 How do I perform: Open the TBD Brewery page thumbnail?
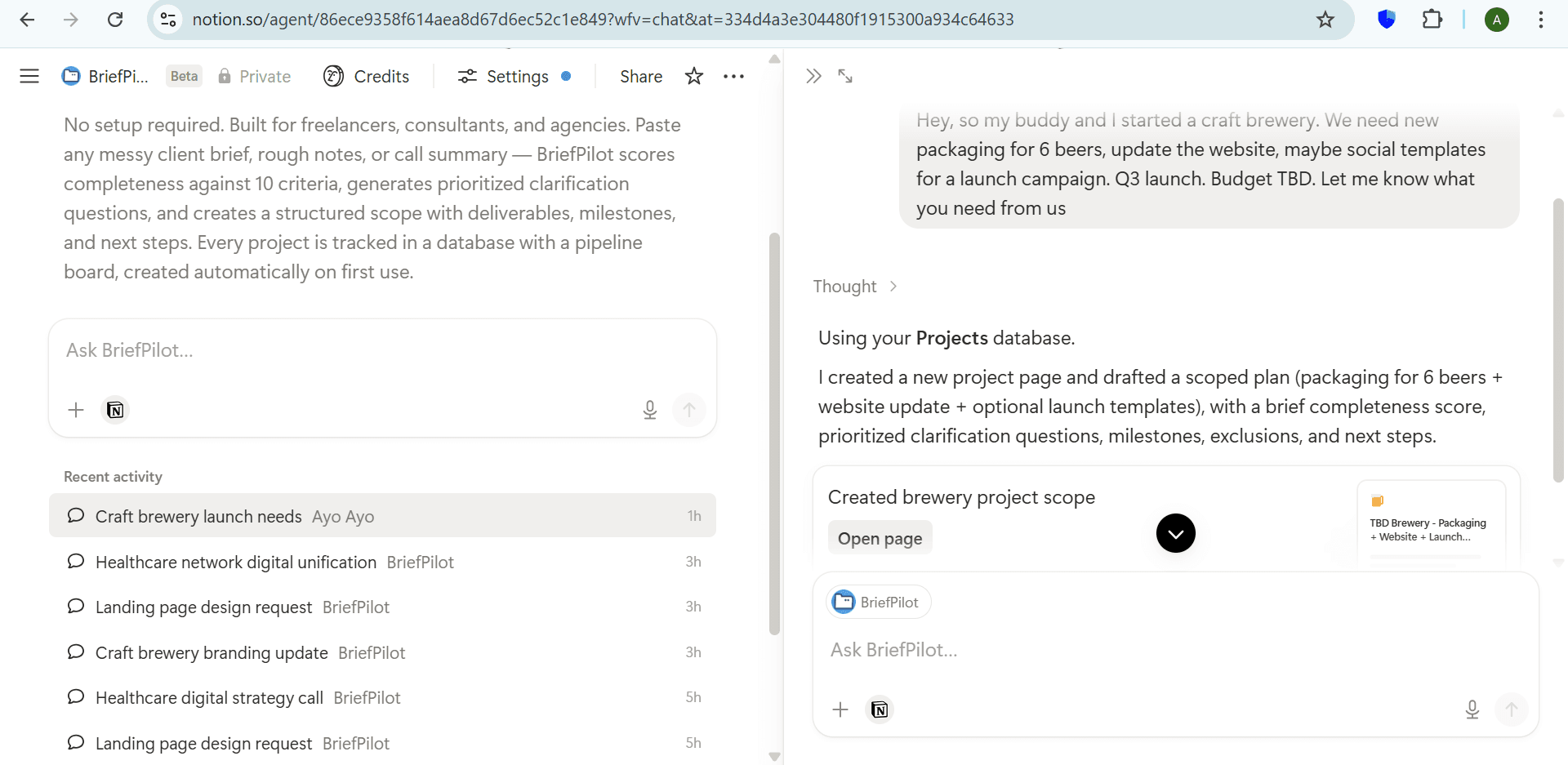[1430, 523]
